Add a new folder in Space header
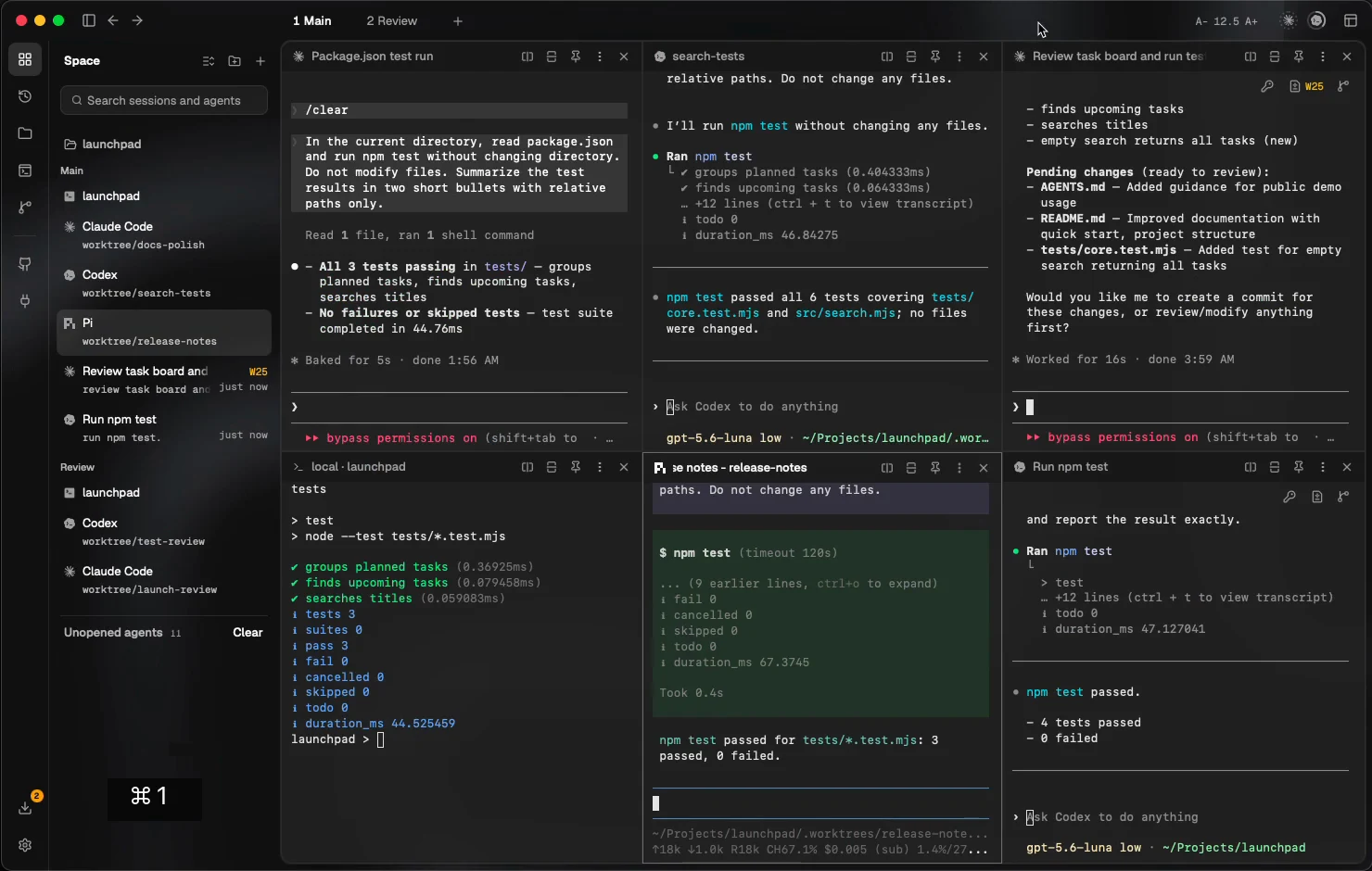1372x871 pixels. [x=235, y=61]
